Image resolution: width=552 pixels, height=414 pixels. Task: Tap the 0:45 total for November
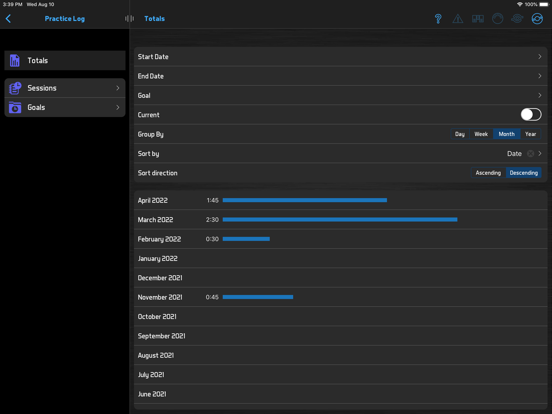[212, 297]
